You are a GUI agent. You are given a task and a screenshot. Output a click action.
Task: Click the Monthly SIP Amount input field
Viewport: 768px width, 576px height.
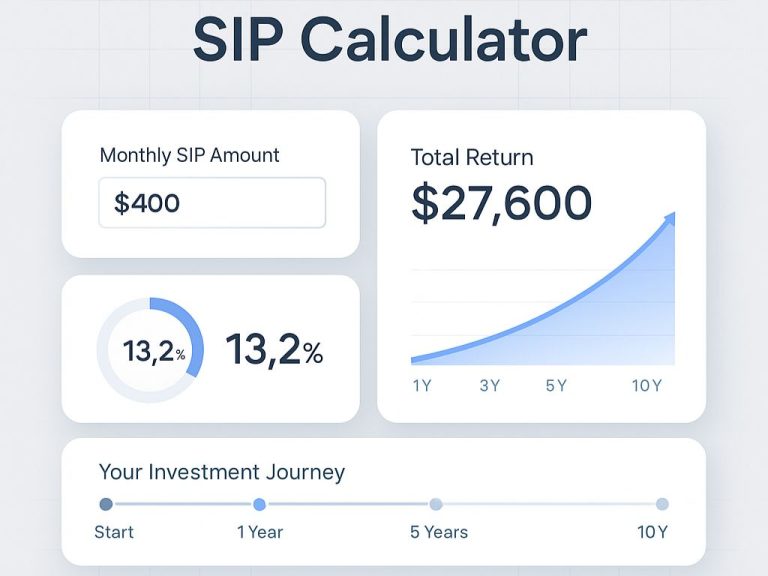point(212,203)
